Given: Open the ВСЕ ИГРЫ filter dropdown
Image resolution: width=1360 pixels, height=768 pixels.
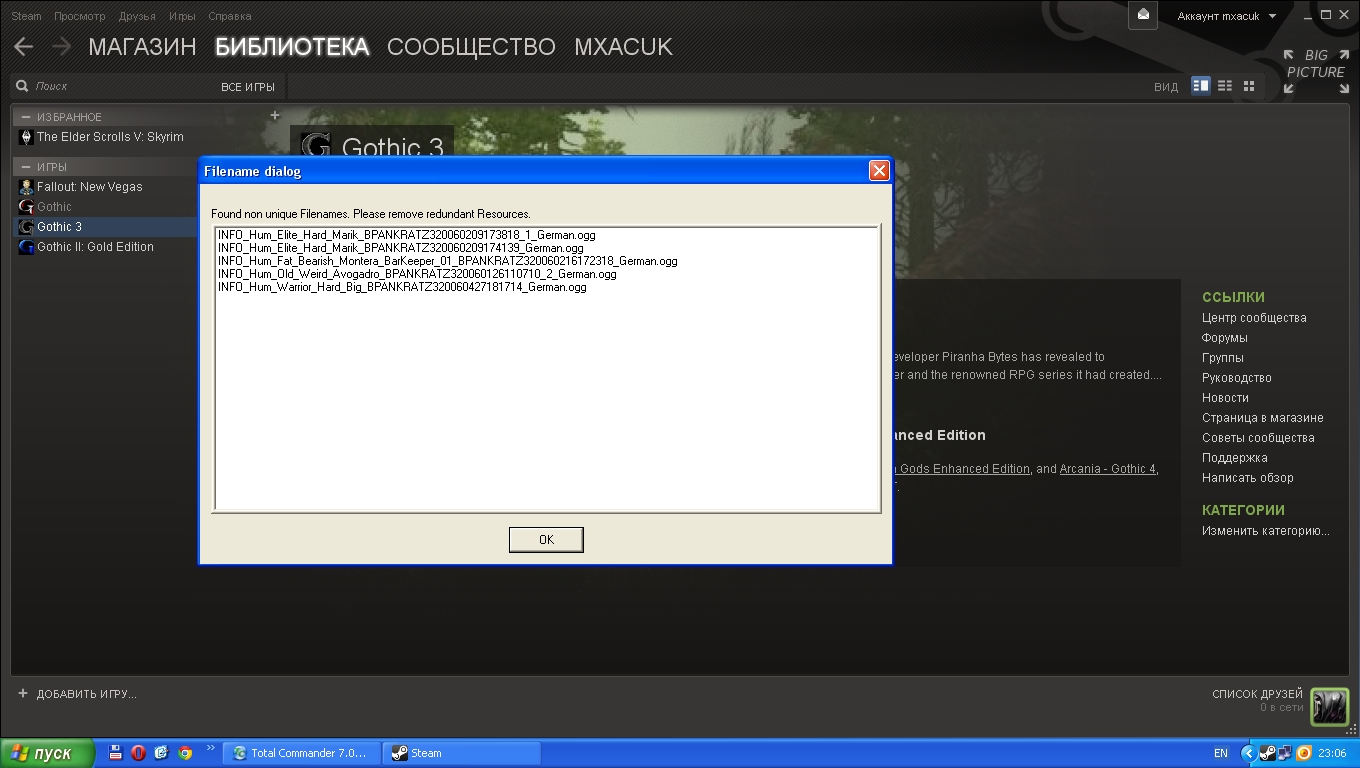Looking at the screenshot, I should click(x=248, y=87).
